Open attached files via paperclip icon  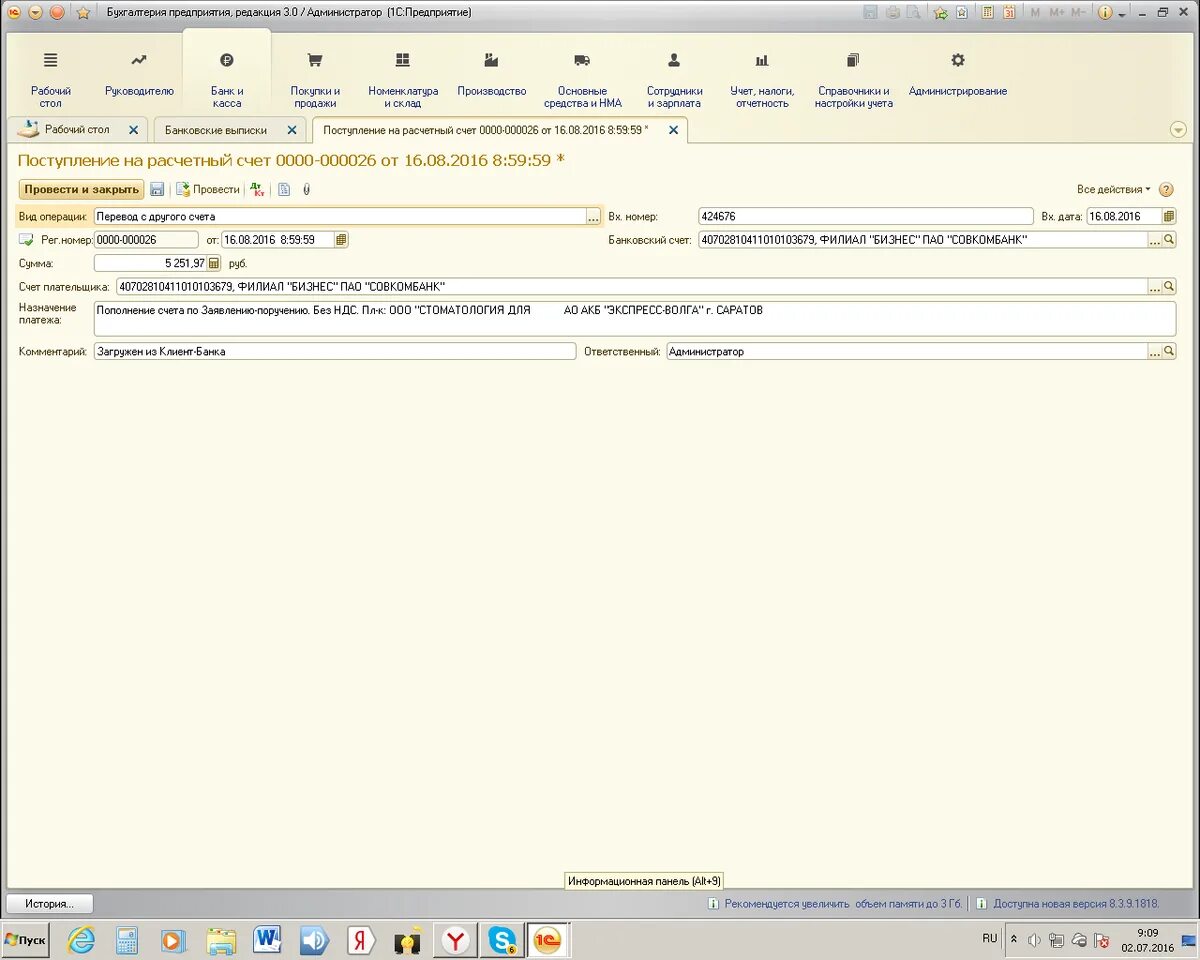coord(306,189)
